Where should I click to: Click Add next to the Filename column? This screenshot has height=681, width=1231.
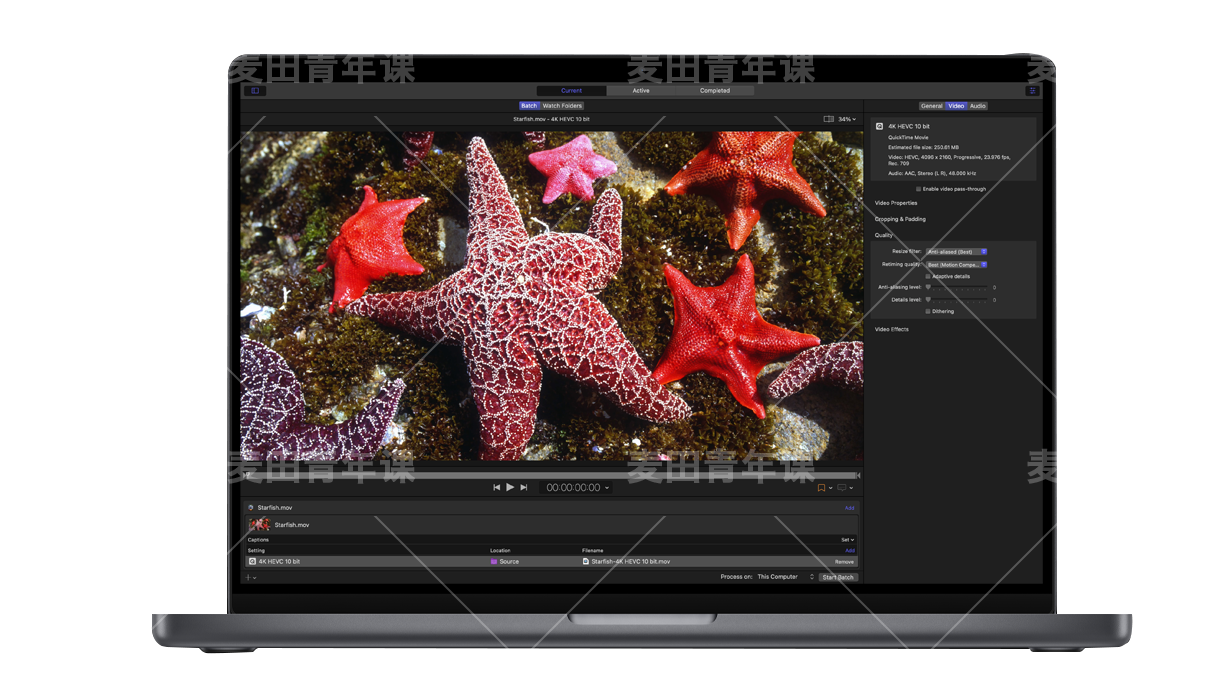(850, 550)
